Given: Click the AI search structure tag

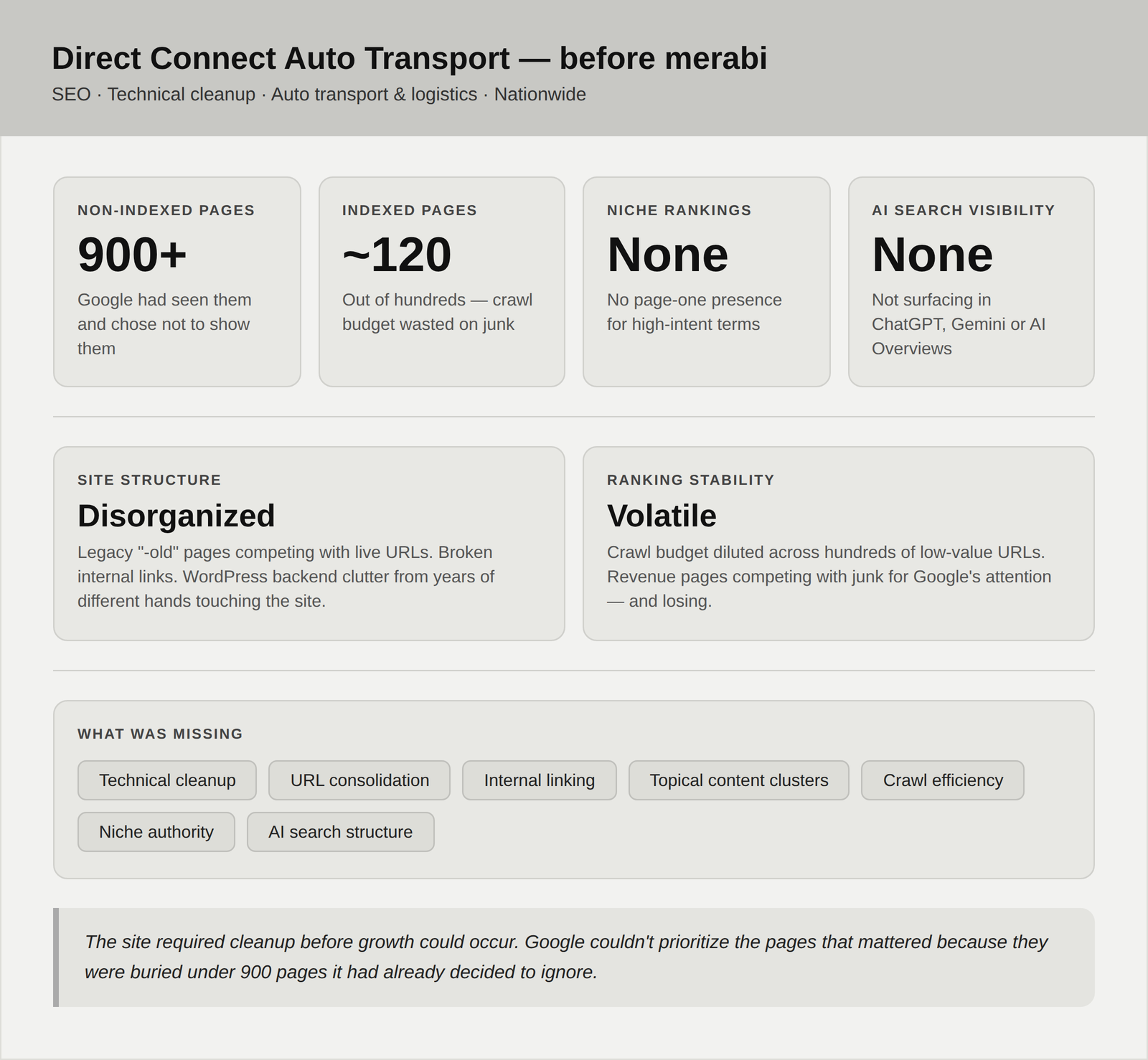Looking at the screenshot, I should [x=341, y=832].
